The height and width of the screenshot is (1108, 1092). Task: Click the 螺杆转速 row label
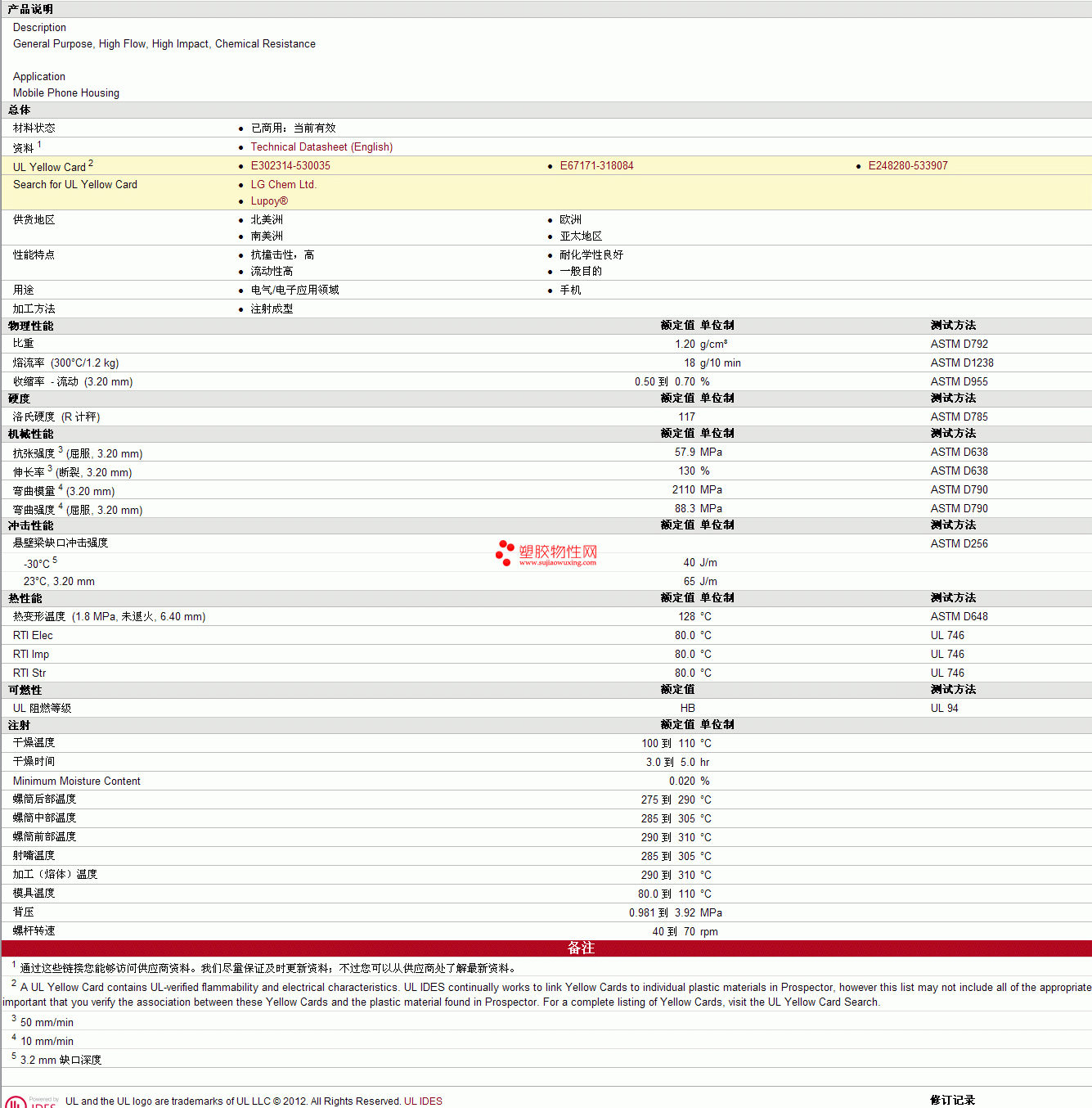34,931
